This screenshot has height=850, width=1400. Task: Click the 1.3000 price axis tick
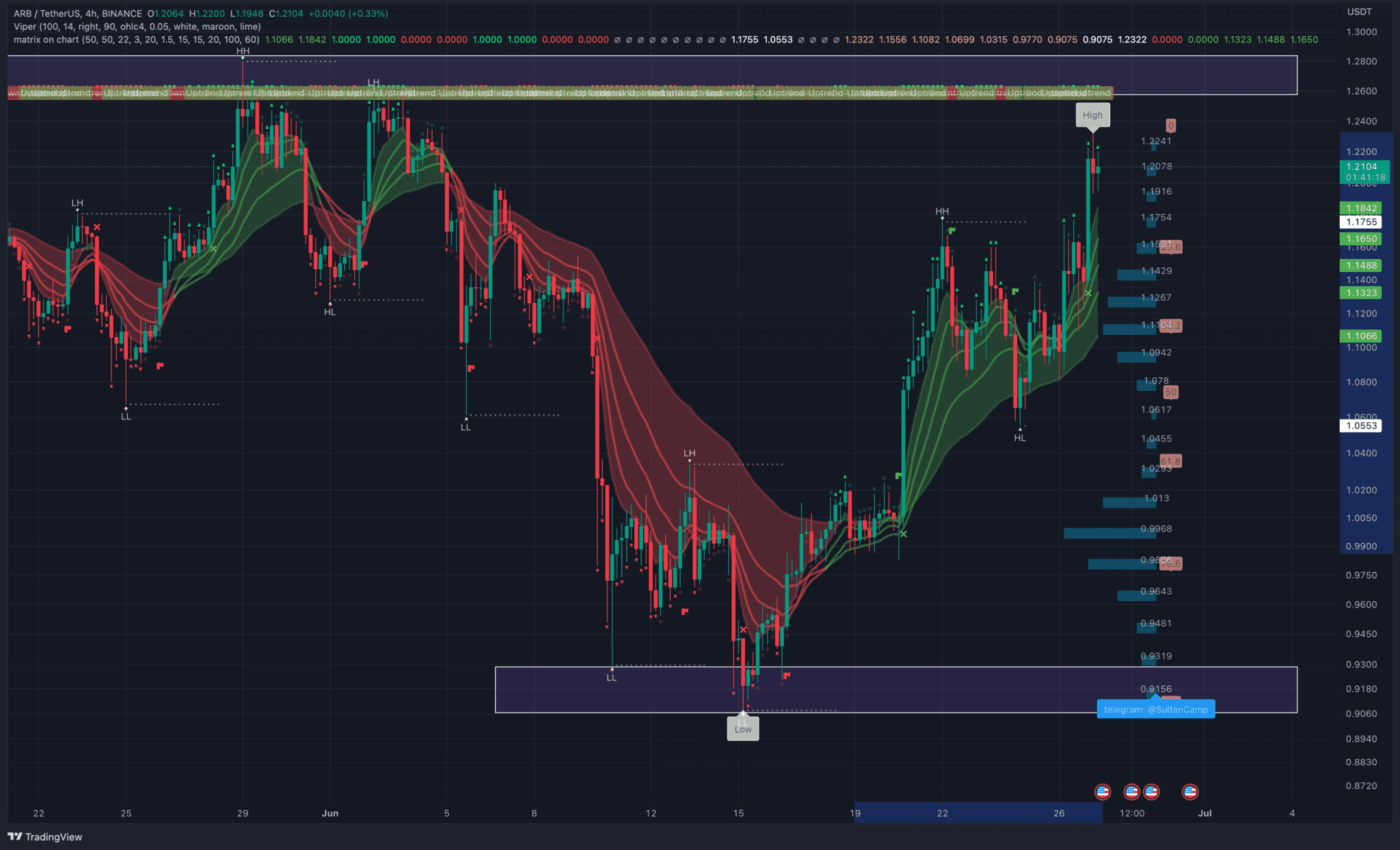pos(1361,32)
